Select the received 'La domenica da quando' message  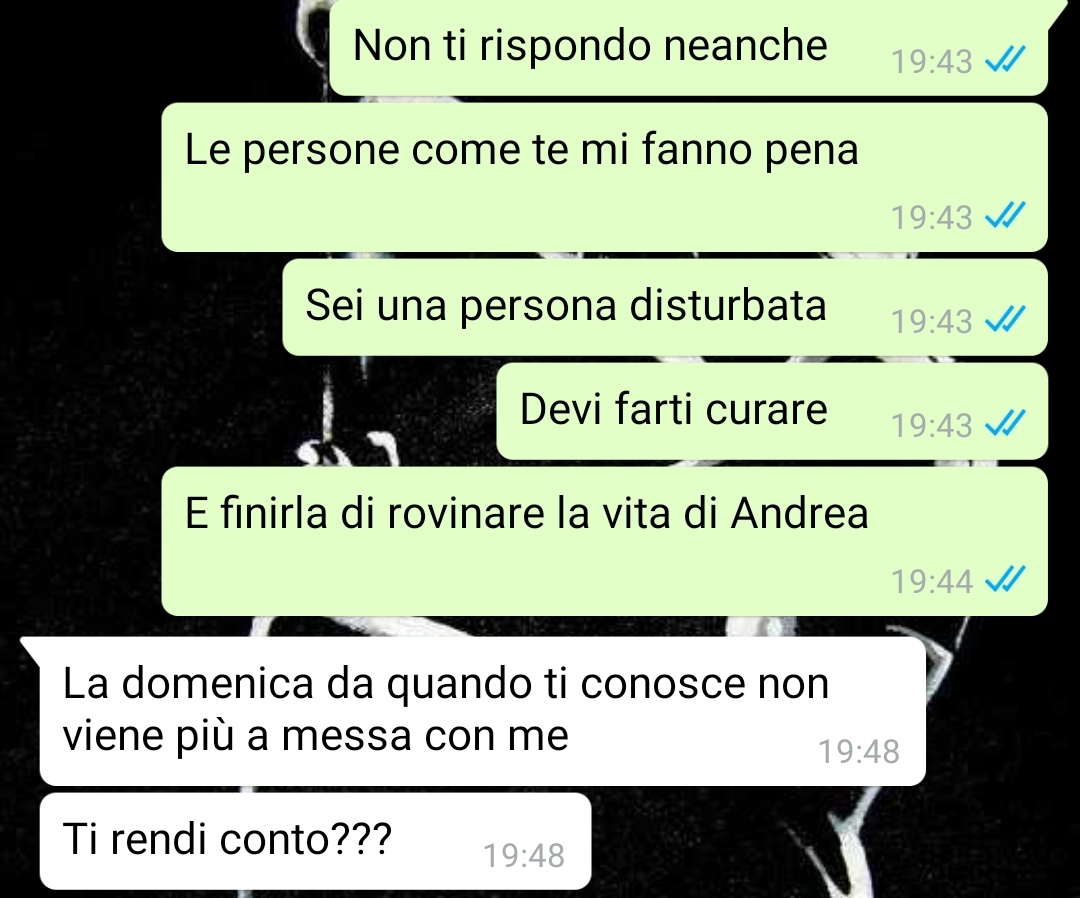[x=482, y=711]
